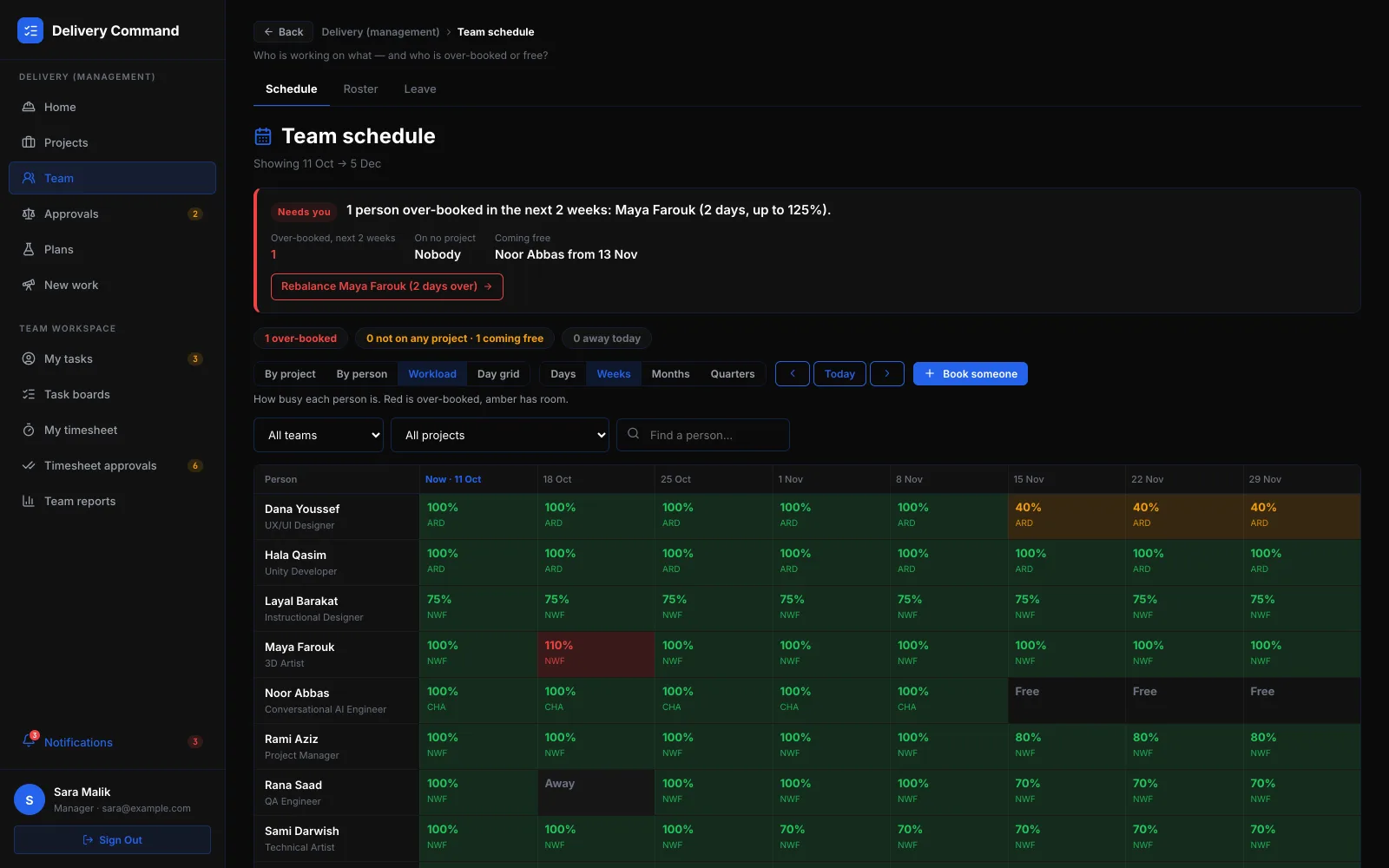Toggle time scale to Months

670,374
